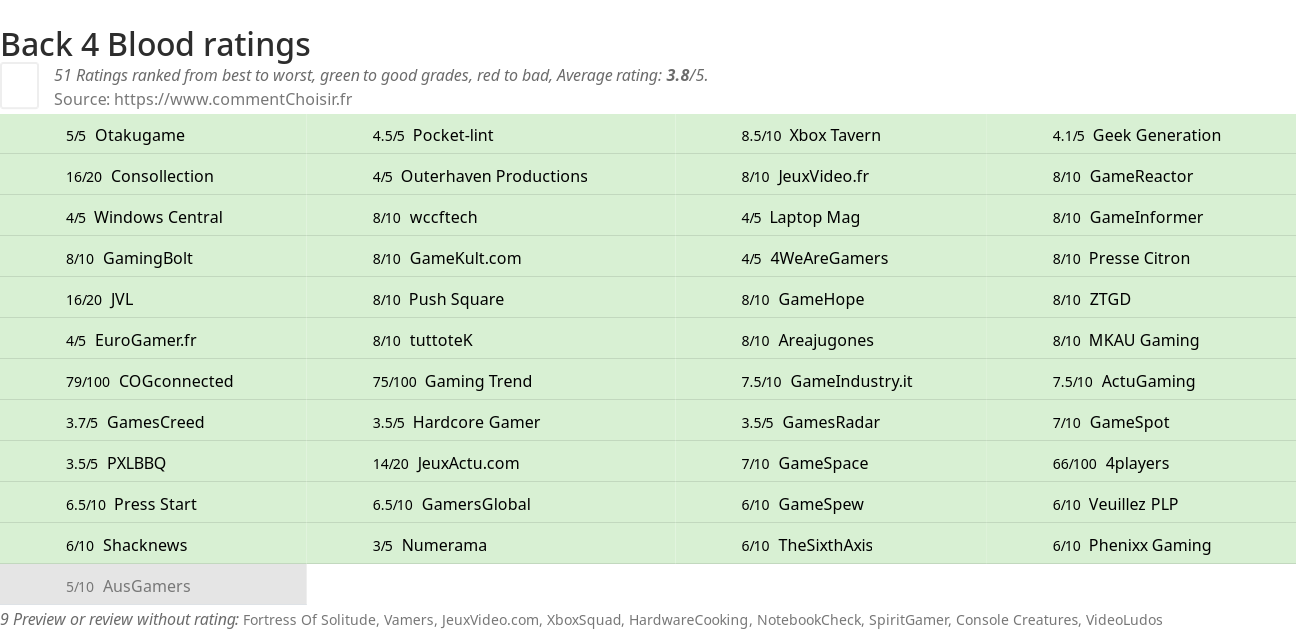Screen dimensions: 1296x630
Task: Select the Push Square rating
Action: (x=491, y=299)
